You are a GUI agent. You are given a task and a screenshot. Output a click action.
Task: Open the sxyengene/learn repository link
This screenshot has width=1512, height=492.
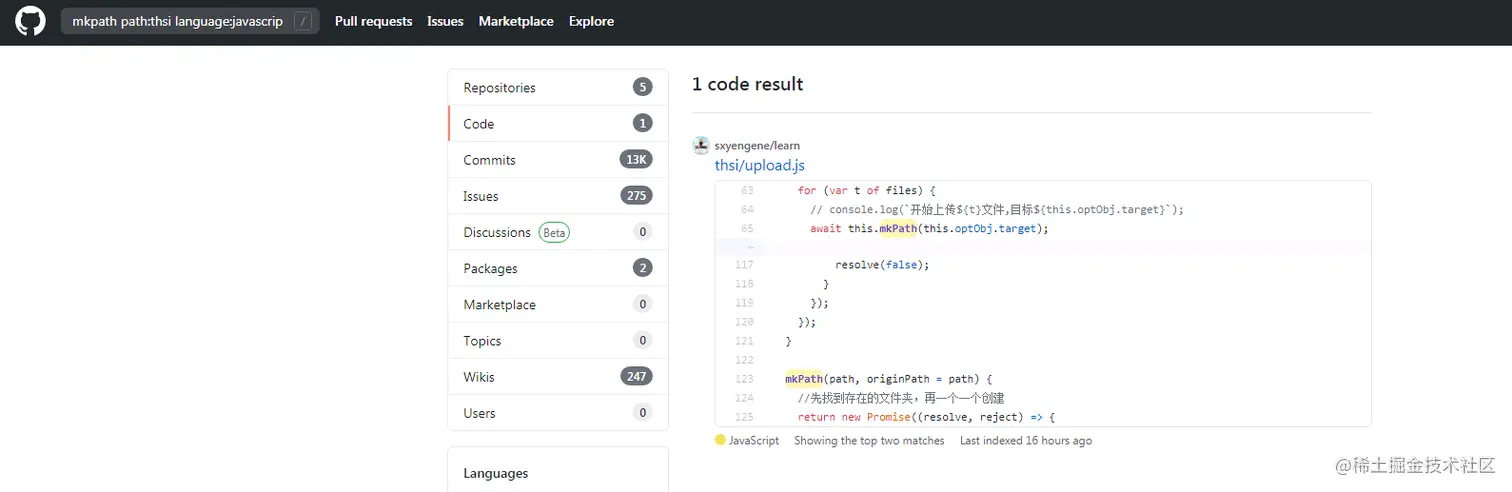(x=757, y=145)
